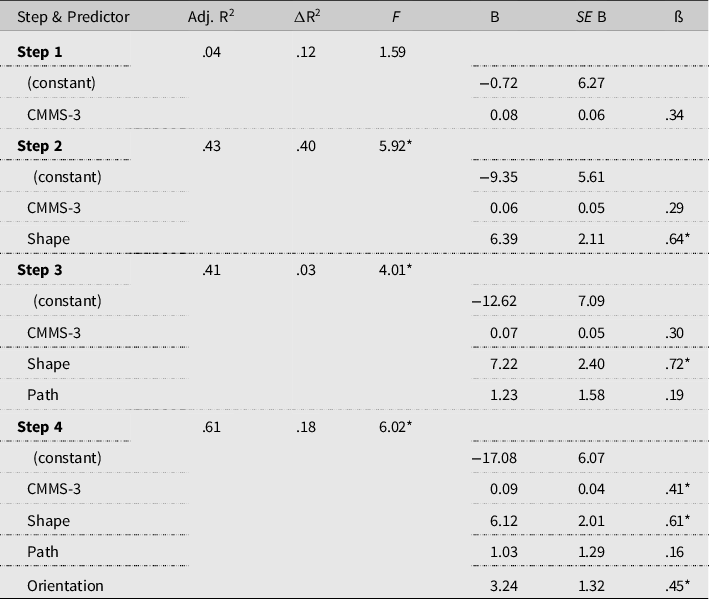Click the constant B value −17.08

click(494, 457)
